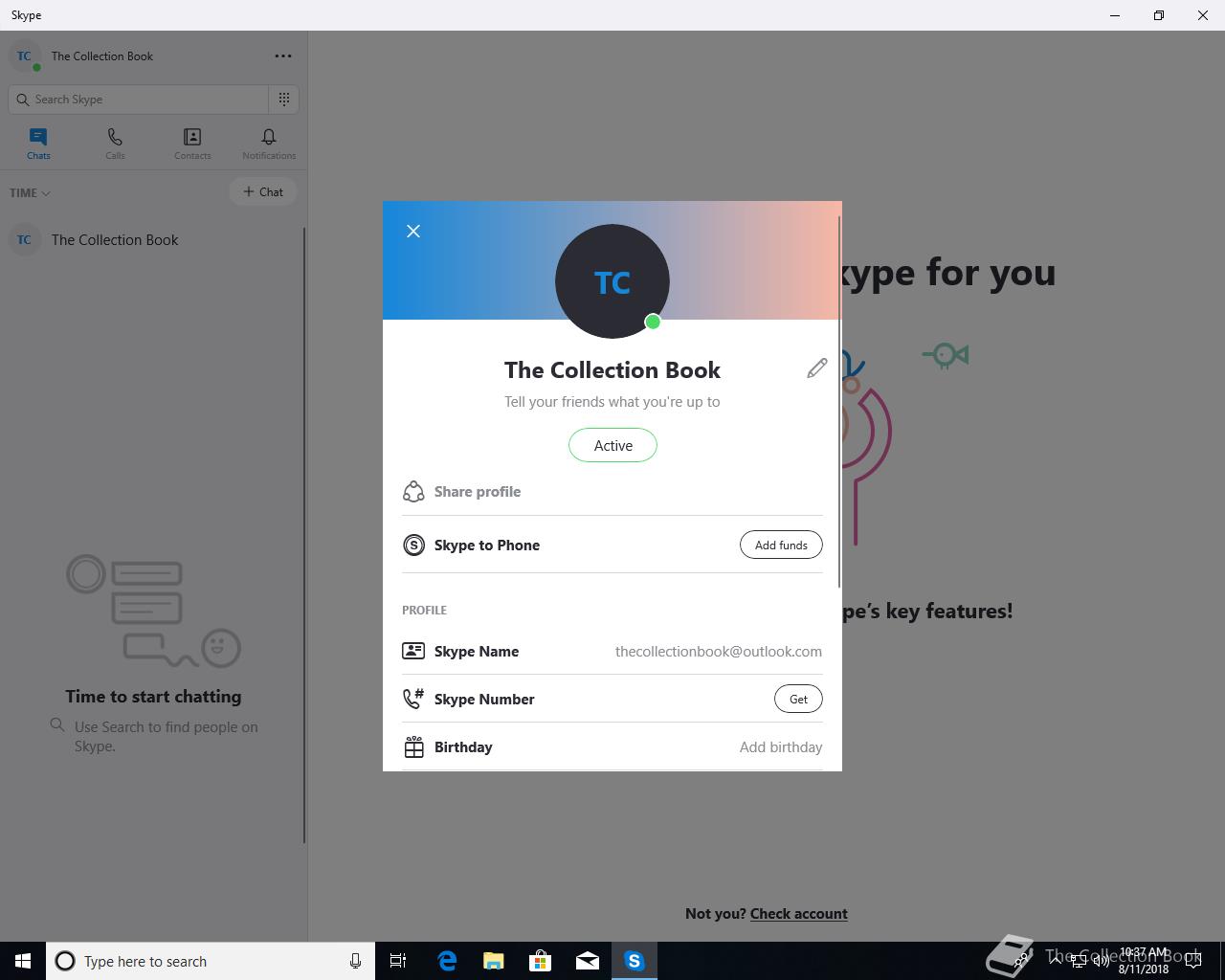1225x980 pixels.
Task: Click the Skype to Phone credit icon
Action: coord(413,545)
